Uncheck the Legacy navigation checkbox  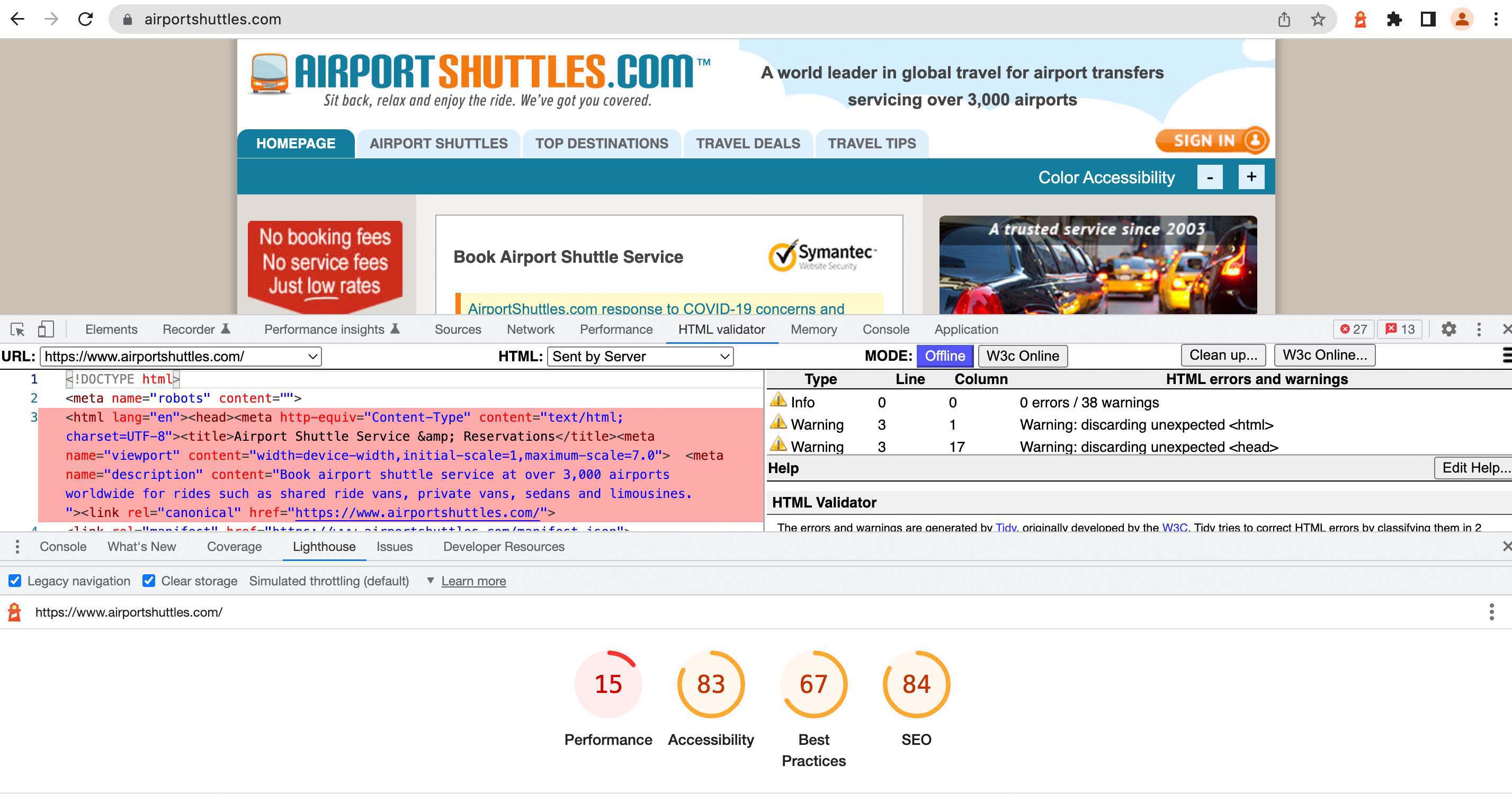tap(15, 581)
